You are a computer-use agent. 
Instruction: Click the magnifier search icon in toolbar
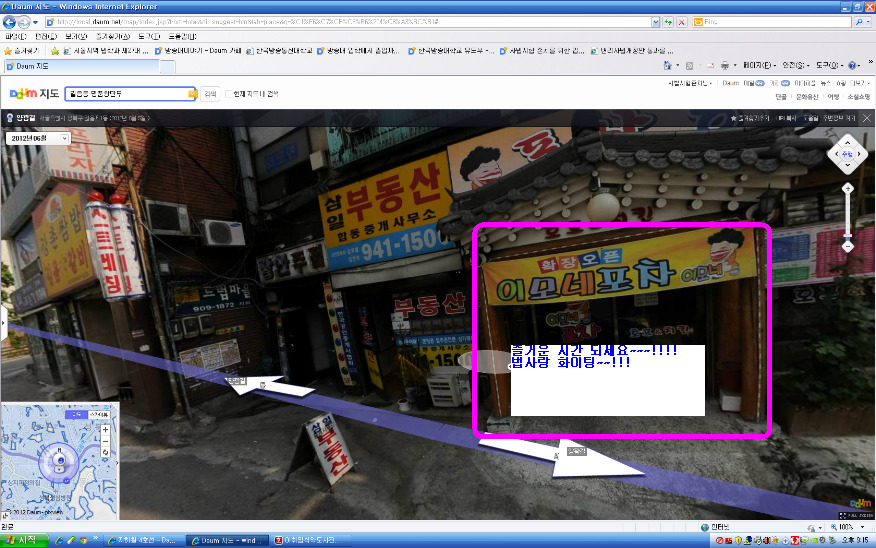click(x=859, y=22)
